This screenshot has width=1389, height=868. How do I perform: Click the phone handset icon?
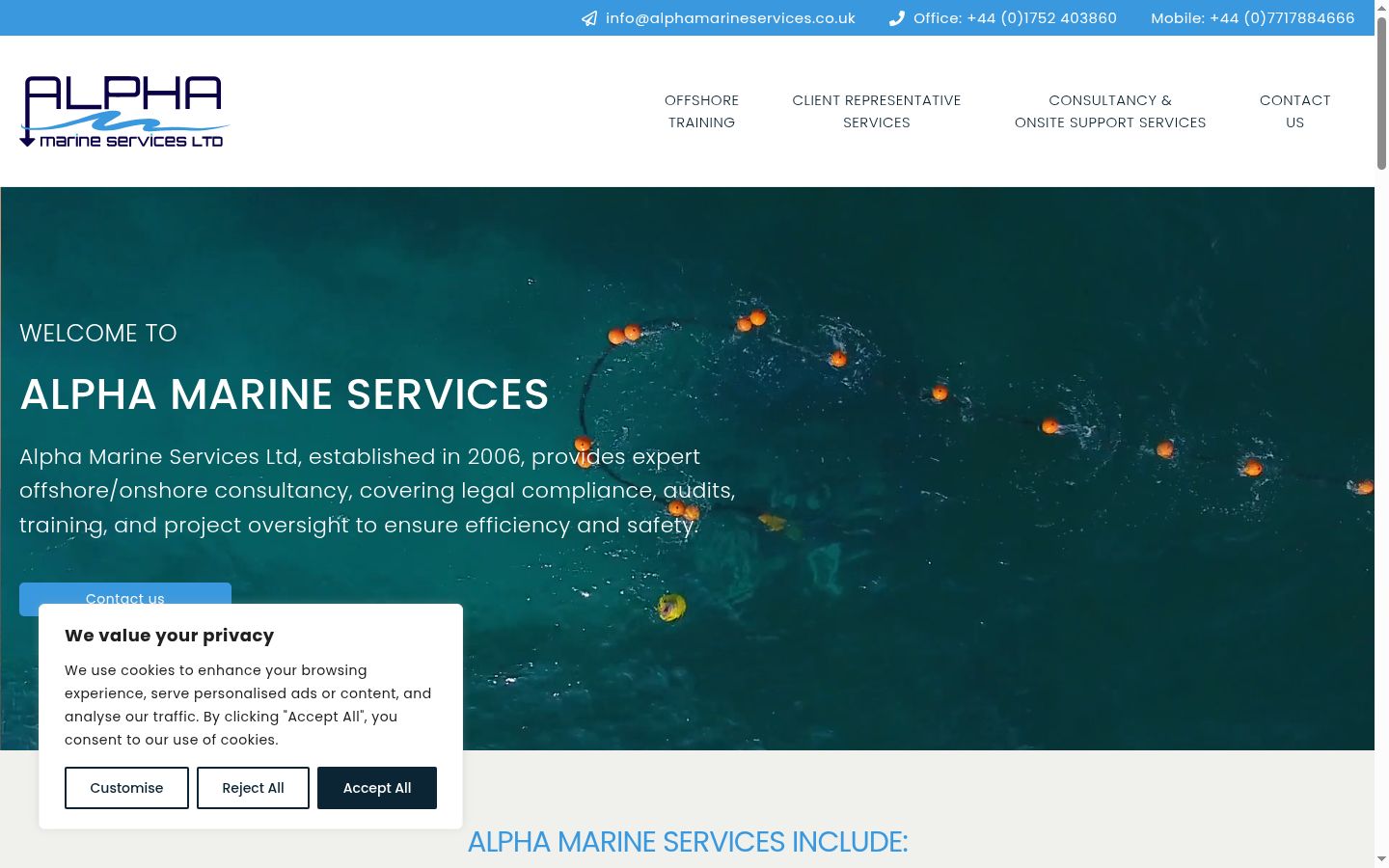pyautogui.click(x=897, y=18)
